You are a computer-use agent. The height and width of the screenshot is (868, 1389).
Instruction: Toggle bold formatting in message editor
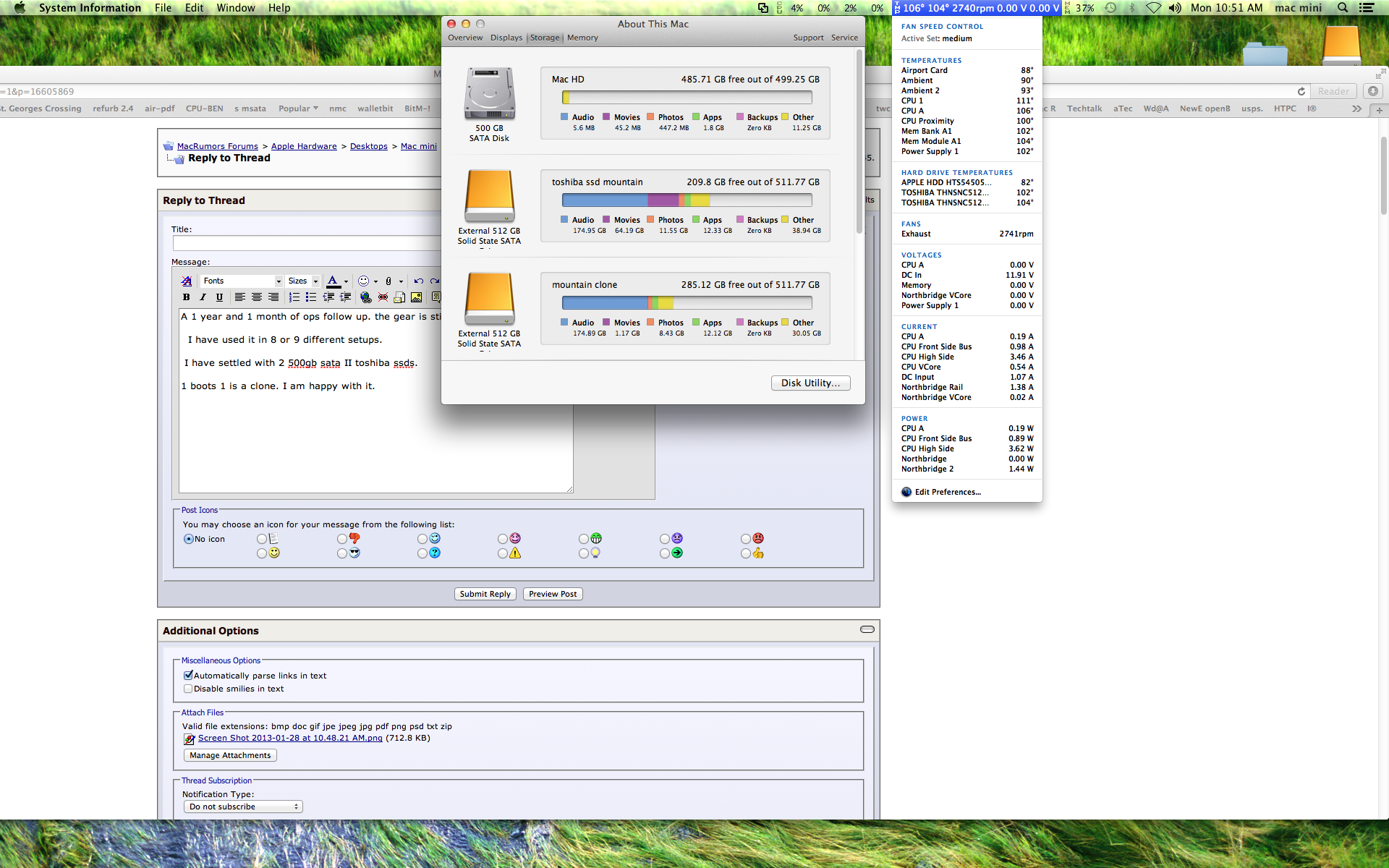point(187,297)
